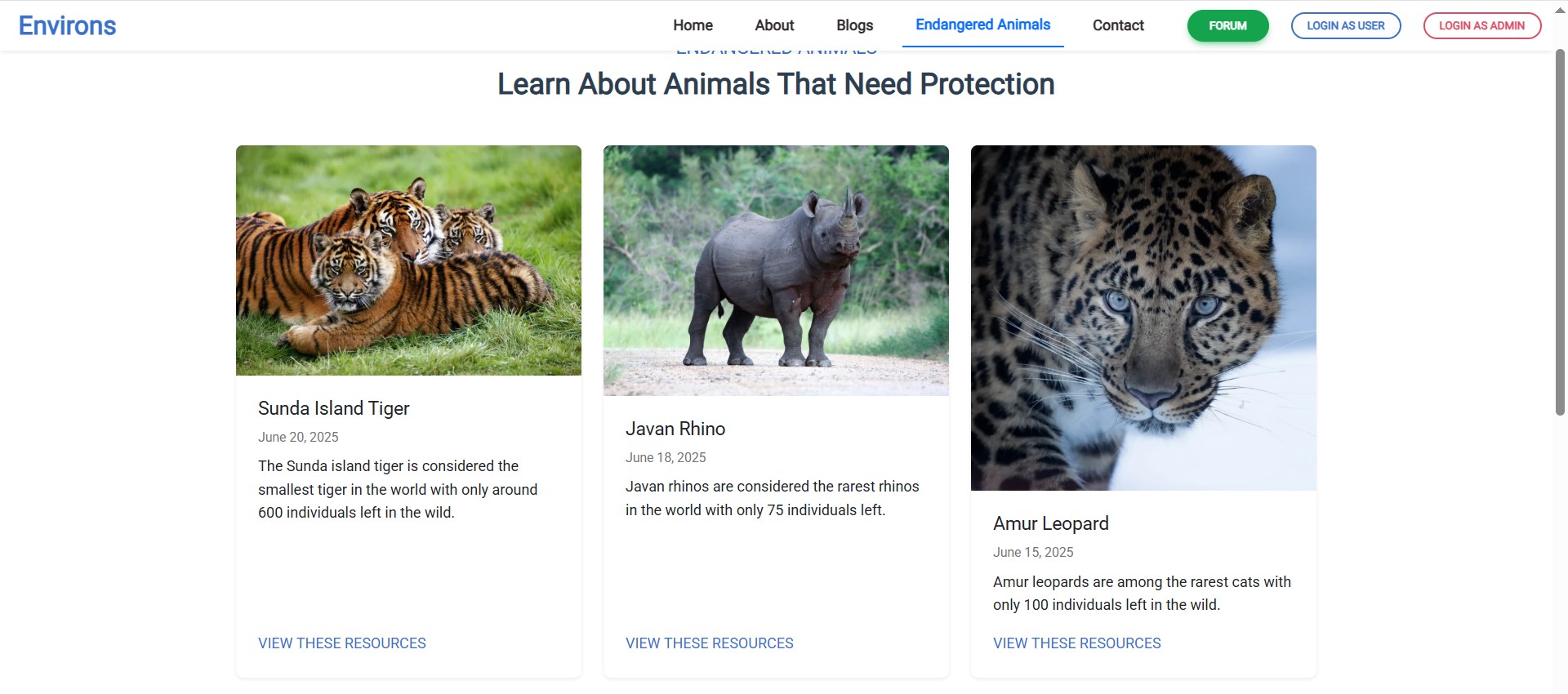This screenshot has height=694, width=1568.
Task: Select the Endangered Animals tab
Action: [x=982, y=25]
